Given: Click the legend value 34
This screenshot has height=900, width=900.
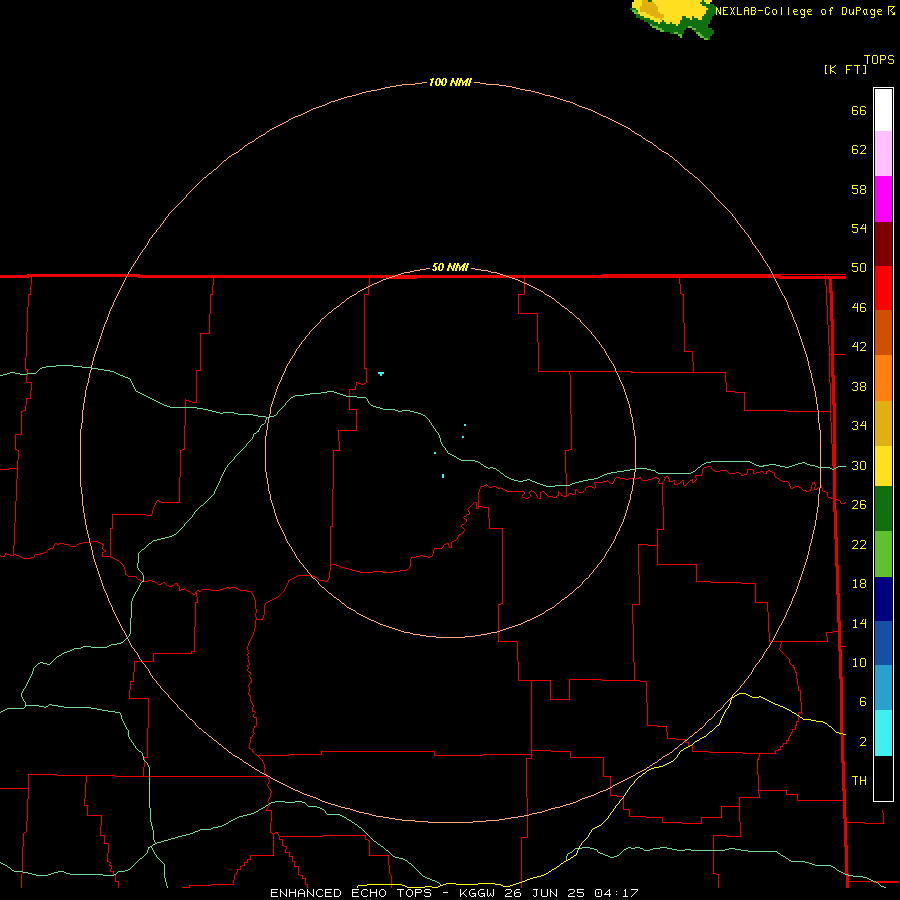Looking at the screenshot, I should coord(859,426).
